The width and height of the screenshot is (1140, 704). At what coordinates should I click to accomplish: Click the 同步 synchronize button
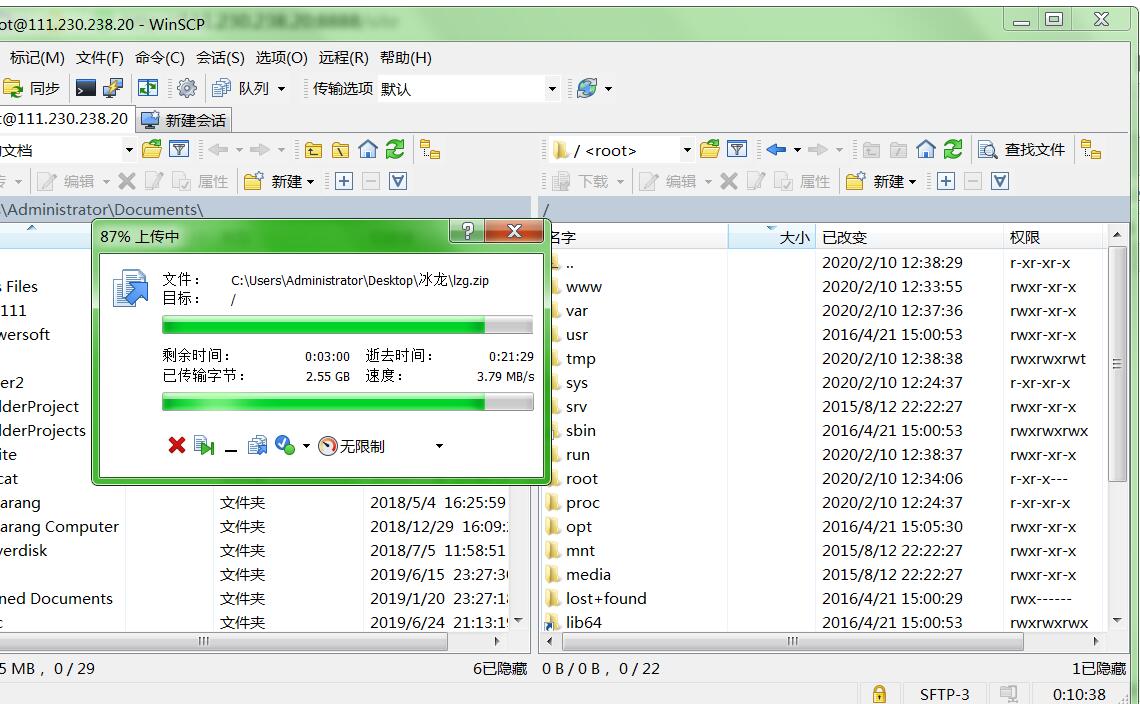(33, 88)
